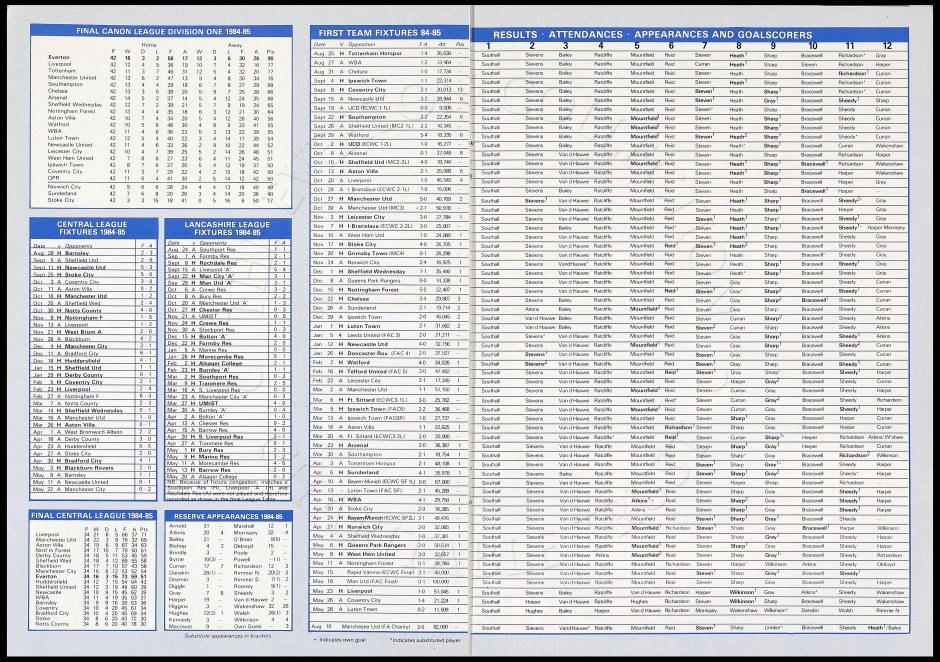
Task: Click the 'Lancashire League Fixtures 1984-85' heading
Action: point(227,228)
